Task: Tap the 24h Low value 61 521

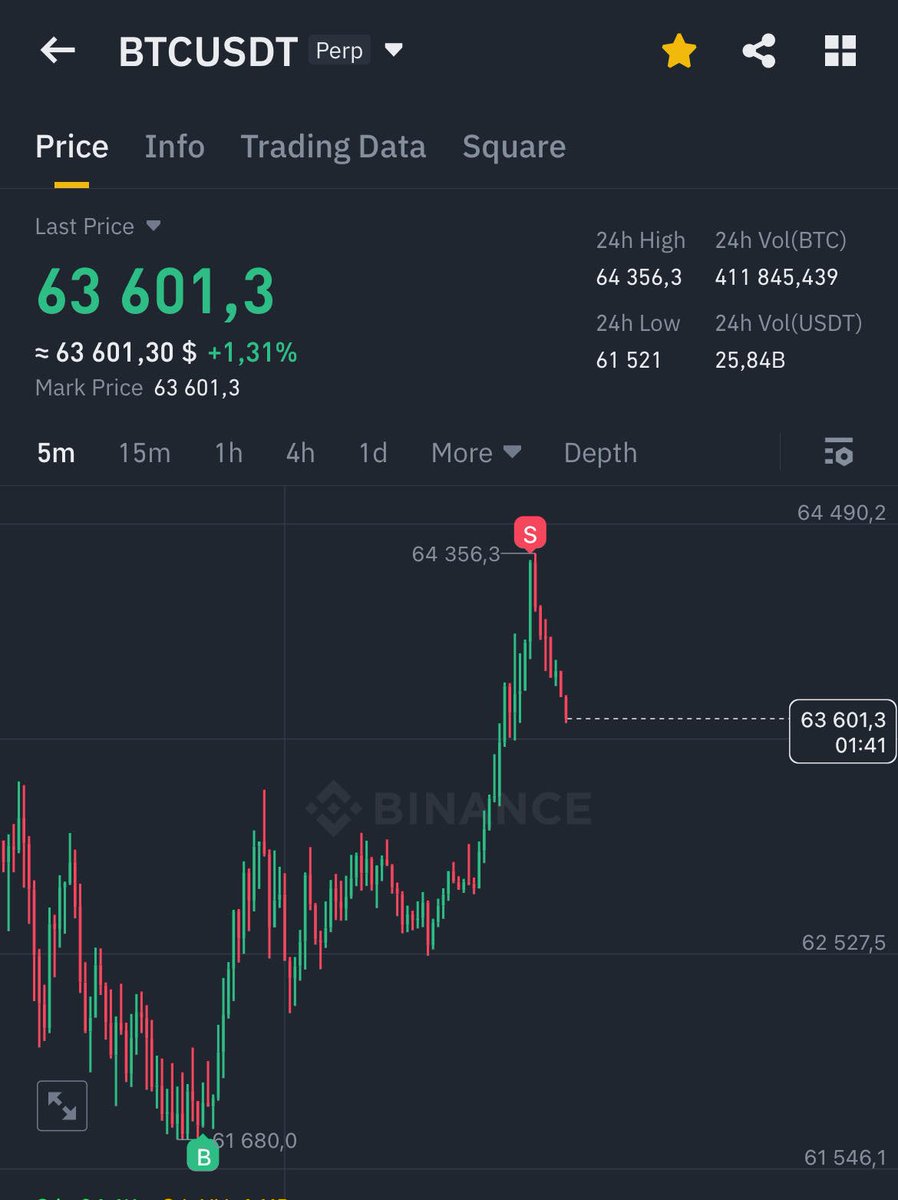Action: point(629,360)
